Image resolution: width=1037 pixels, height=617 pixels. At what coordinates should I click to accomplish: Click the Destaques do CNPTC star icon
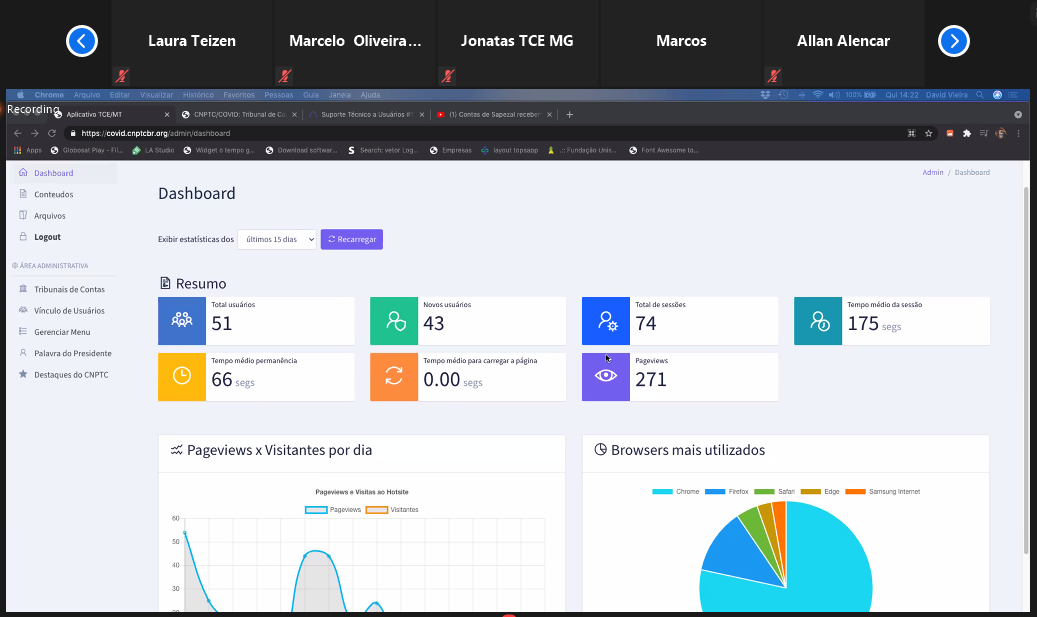click(23, 374)
